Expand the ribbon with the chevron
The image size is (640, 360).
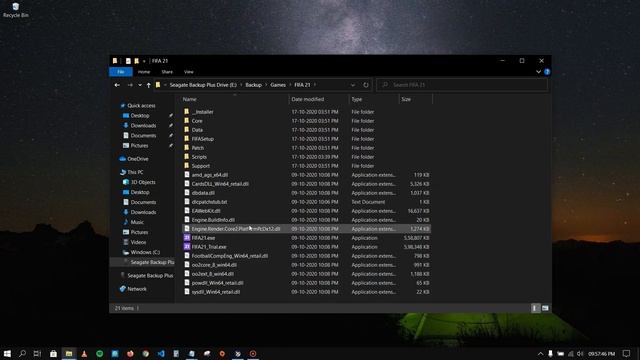click(x=538, y=72)
